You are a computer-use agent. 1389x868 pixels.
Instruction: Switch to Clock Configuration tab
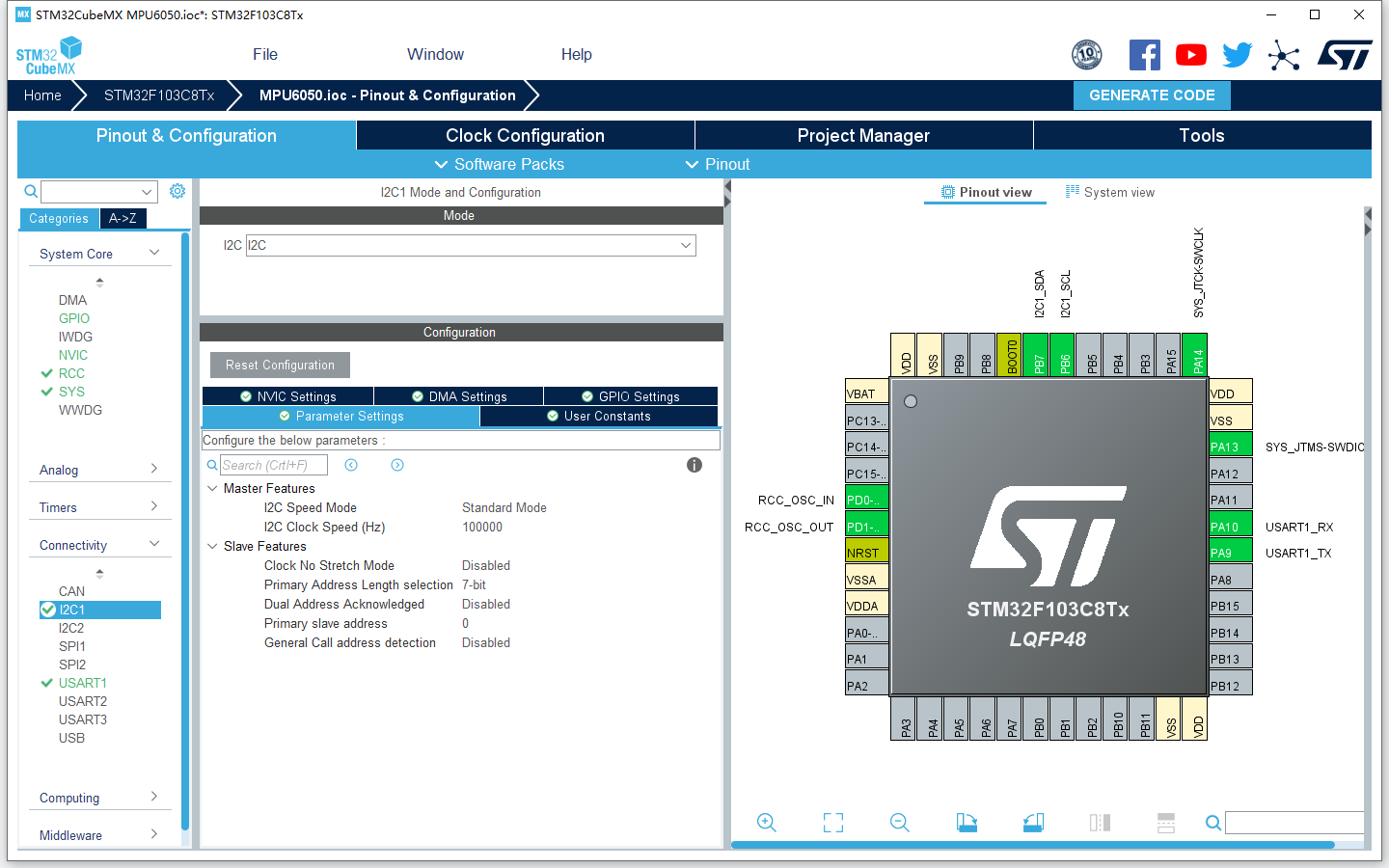pos(525,135)
